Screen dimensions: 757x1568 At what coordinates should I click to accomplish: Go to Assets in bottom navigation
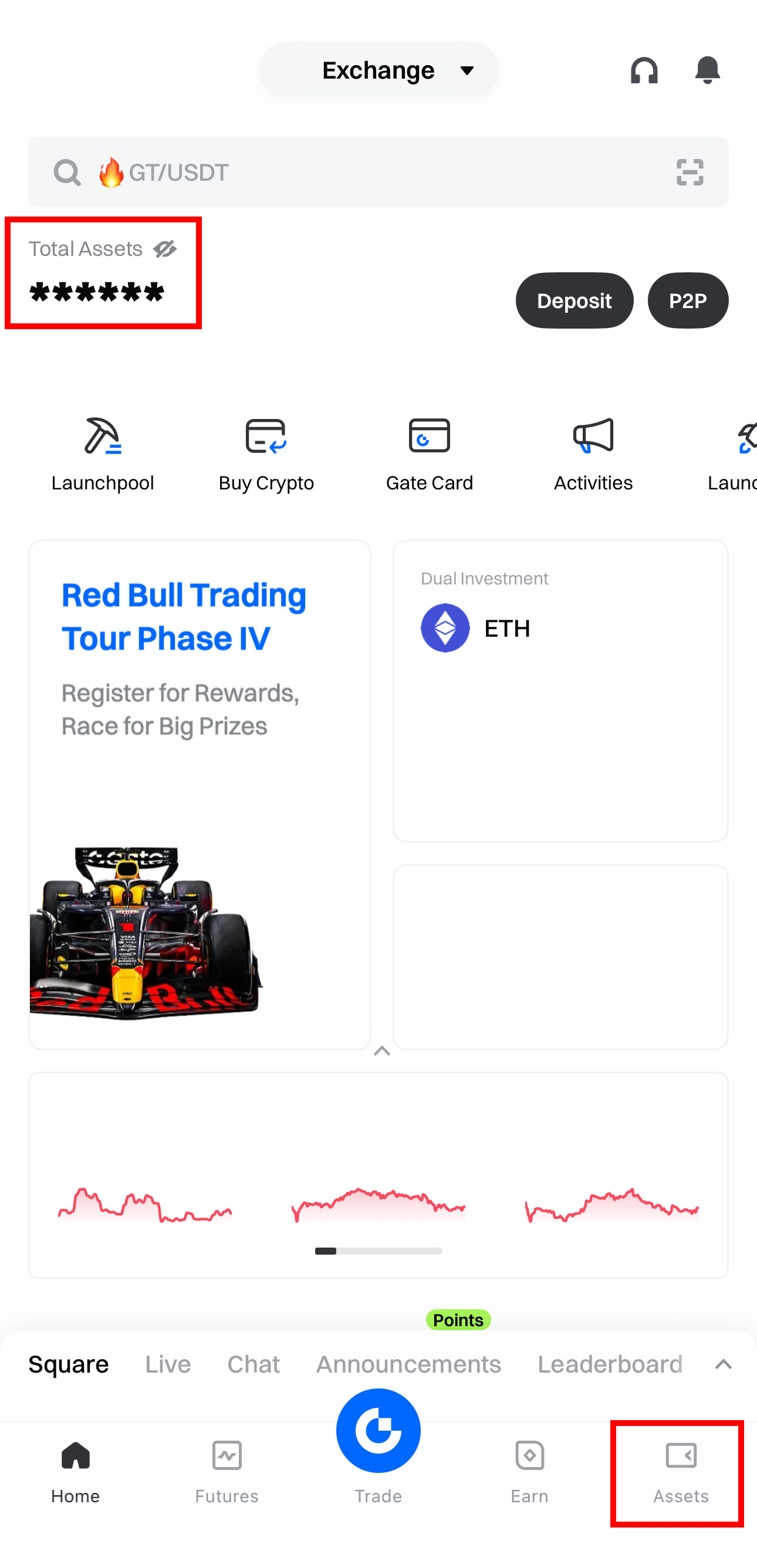[x=680, y=1473]
